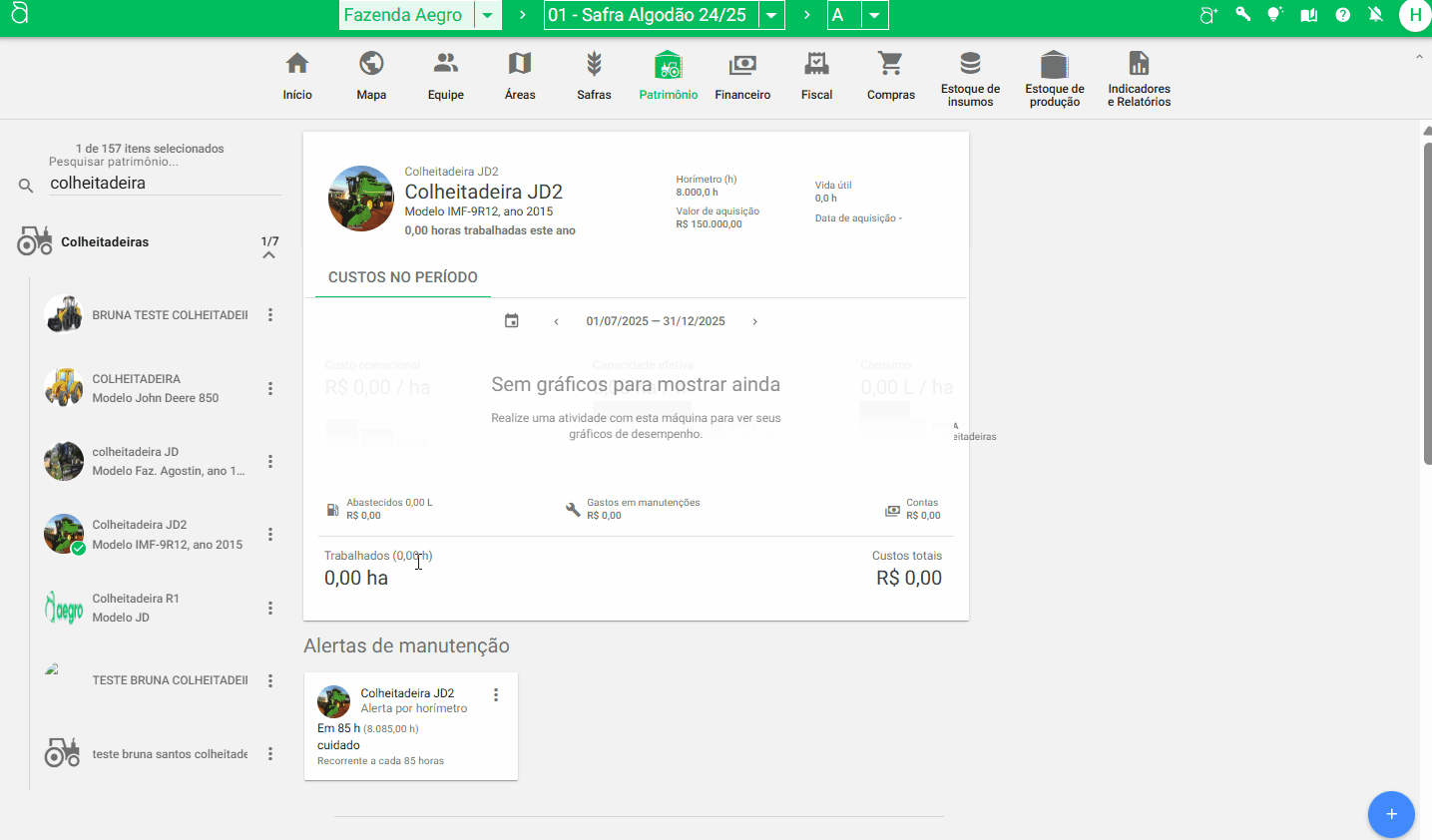Open the Safra Algodão 24/25 dropdown
The image size is (1432, 840).
pyautogui.click(x=771, y=15)
